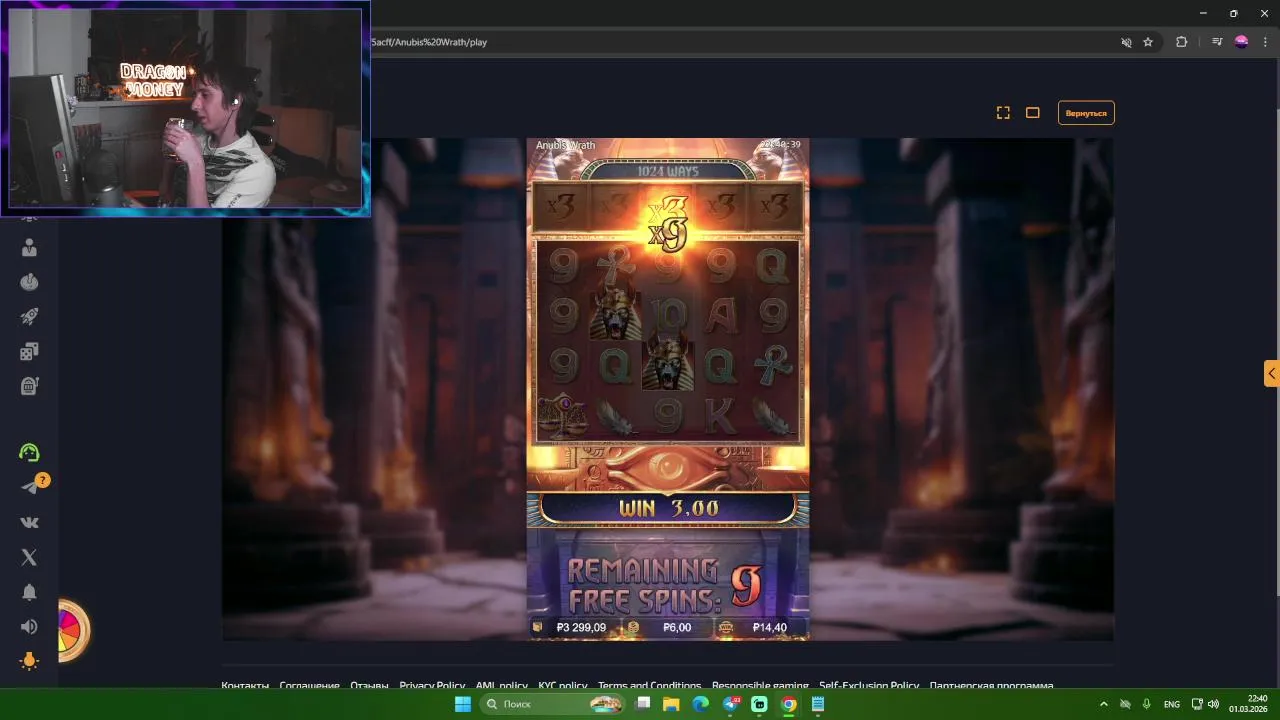Click the Вернуться button
The height and width of the screenshot is (720, 1280).
1086,113
